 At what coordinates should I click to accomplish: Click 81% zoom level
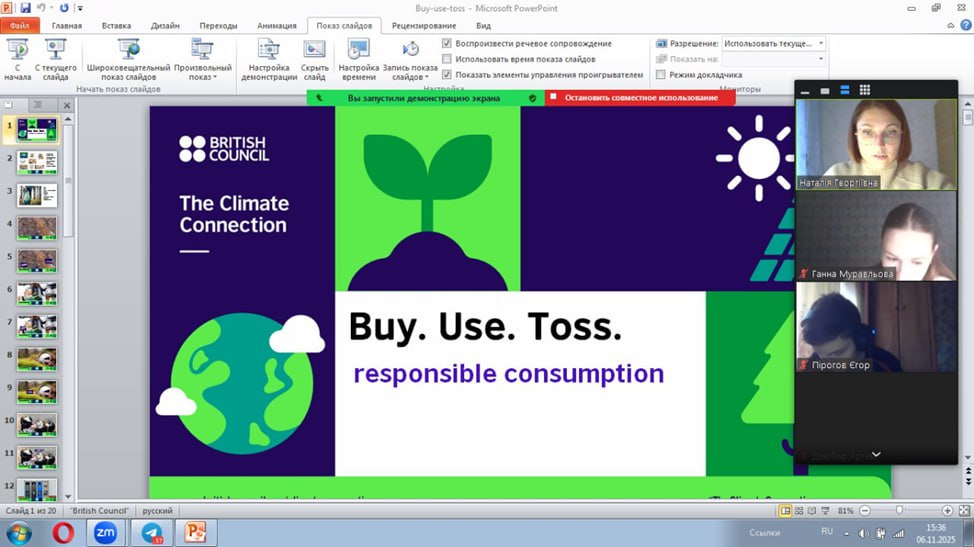pos(845,510)
